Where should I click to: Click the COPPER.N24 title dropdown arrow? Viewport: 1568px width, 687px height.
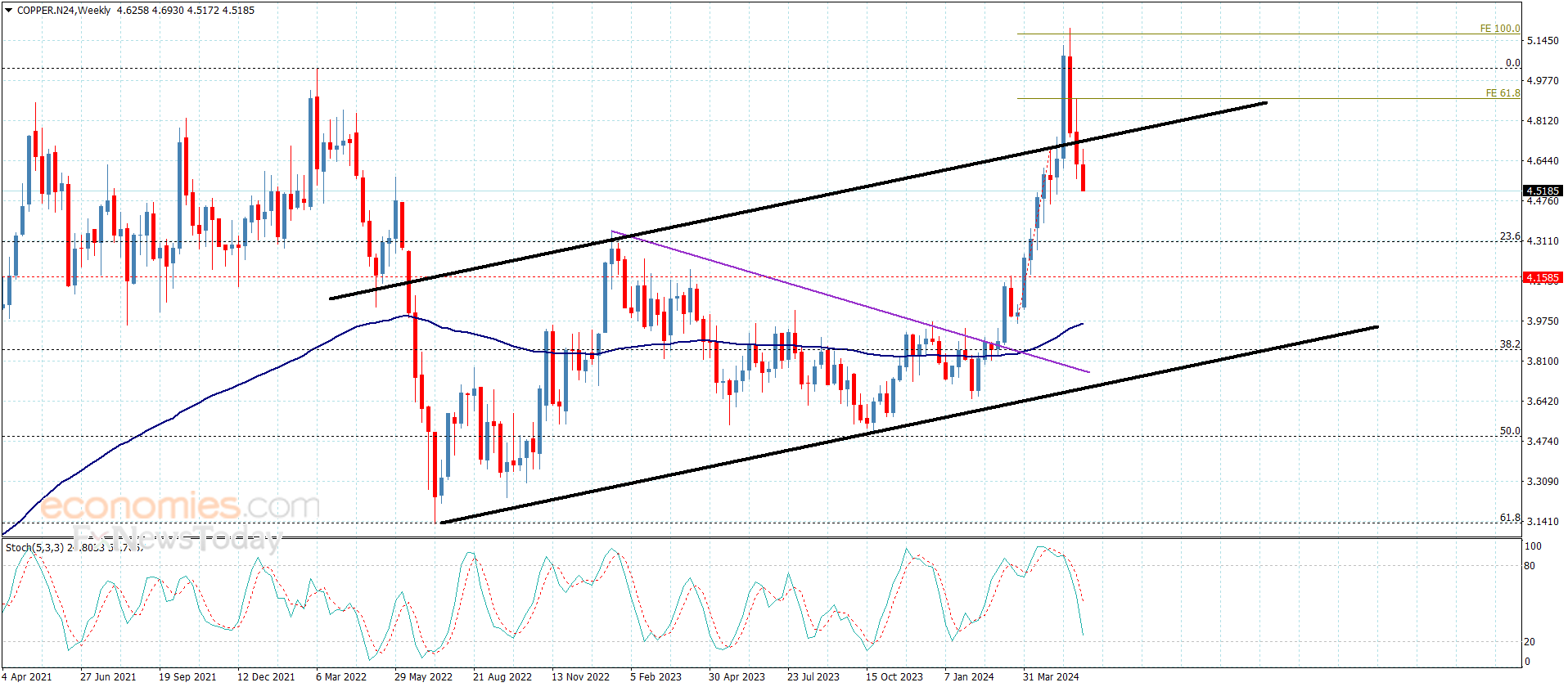8,11
